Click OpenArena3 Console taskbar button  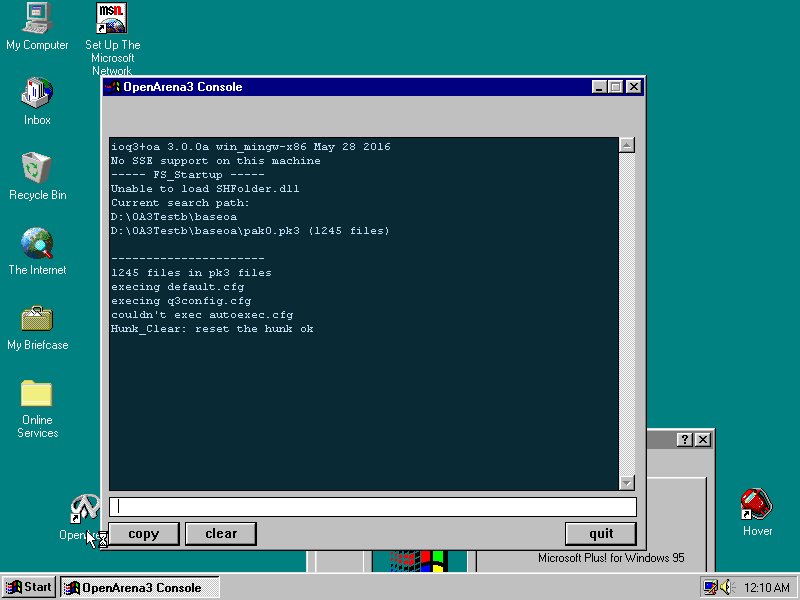140,587
